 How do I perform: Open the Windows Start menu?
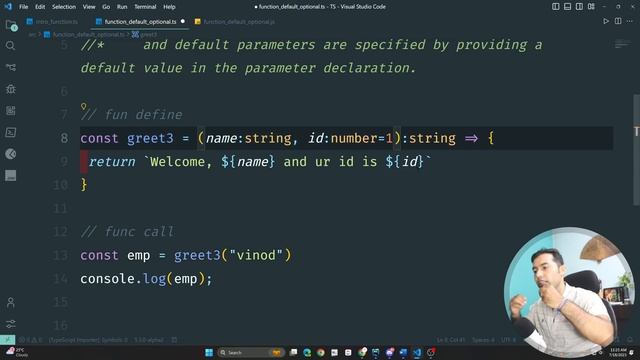point(209,352)
